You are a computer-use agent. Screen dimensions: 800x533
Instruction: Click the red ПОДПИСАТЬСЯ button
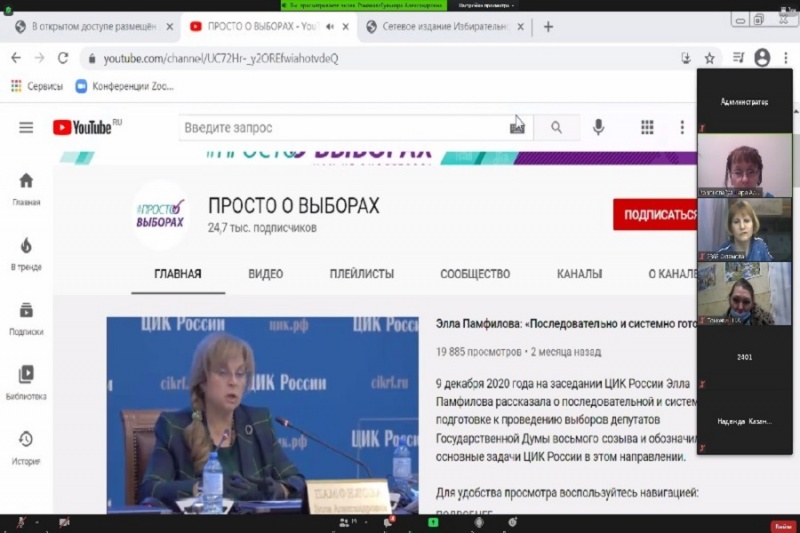(656, 215)
